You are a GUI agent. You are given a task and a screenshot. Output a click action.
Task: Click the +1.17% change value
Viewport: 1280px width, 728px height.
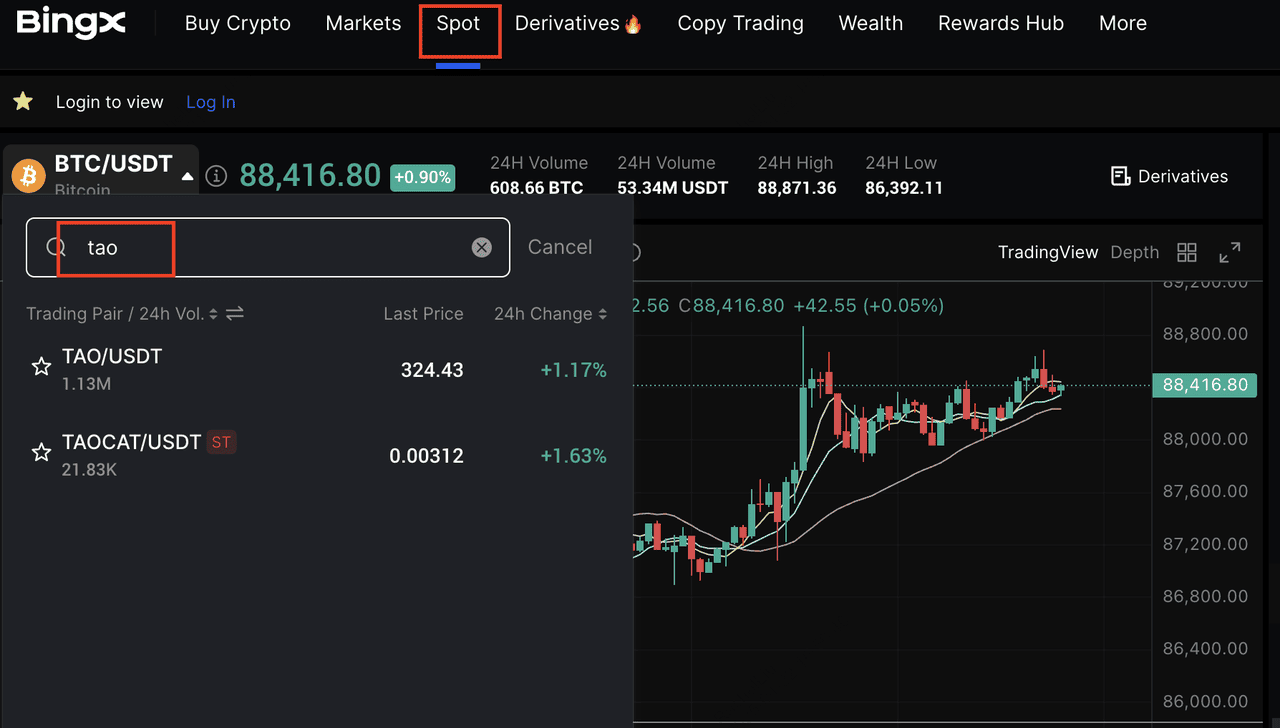(574, 370)
